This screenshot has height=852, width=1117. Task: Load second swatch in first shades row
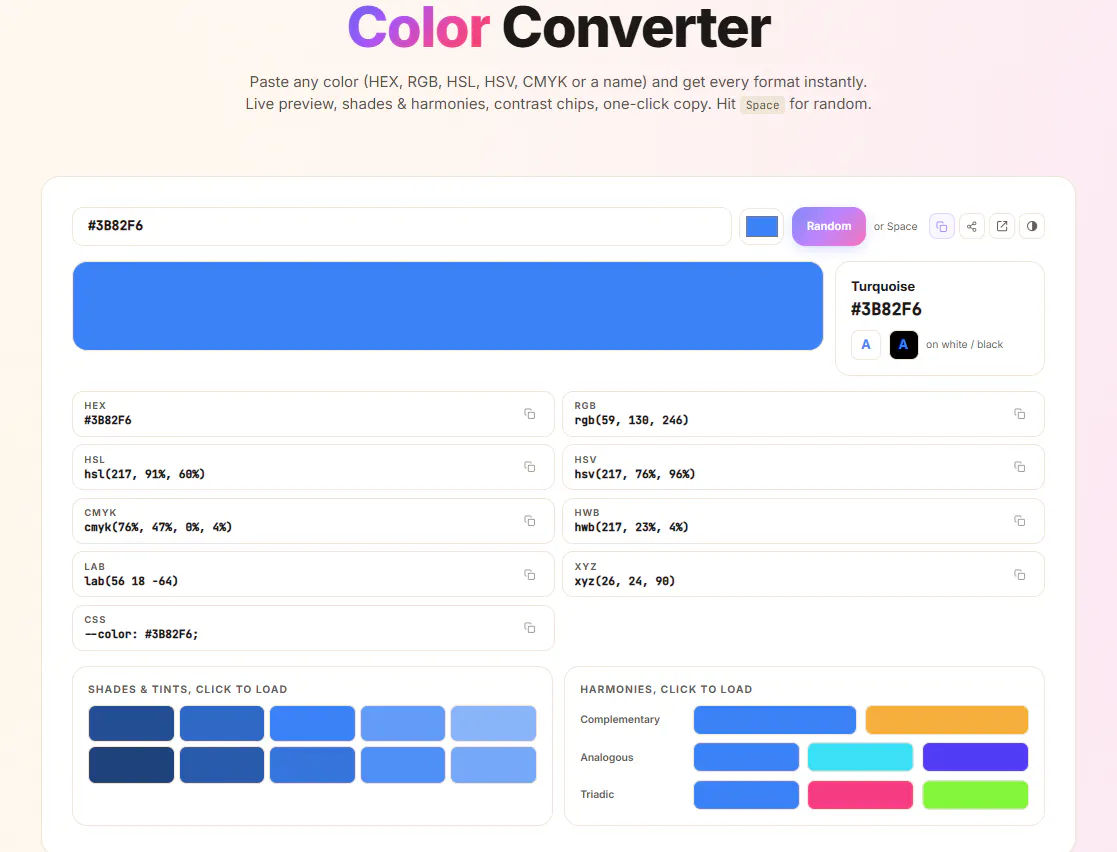[x=222, y=724]
